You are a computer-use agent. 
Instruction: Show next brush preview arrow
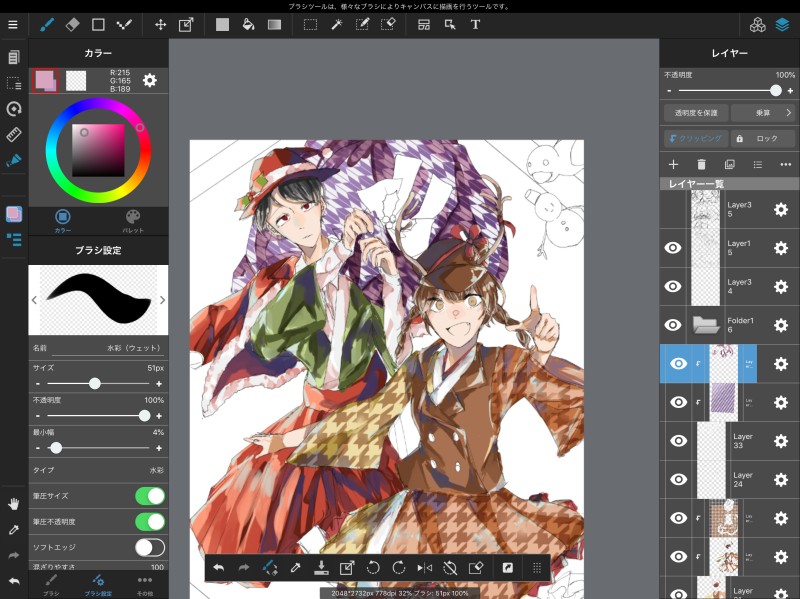click(162, 300)
